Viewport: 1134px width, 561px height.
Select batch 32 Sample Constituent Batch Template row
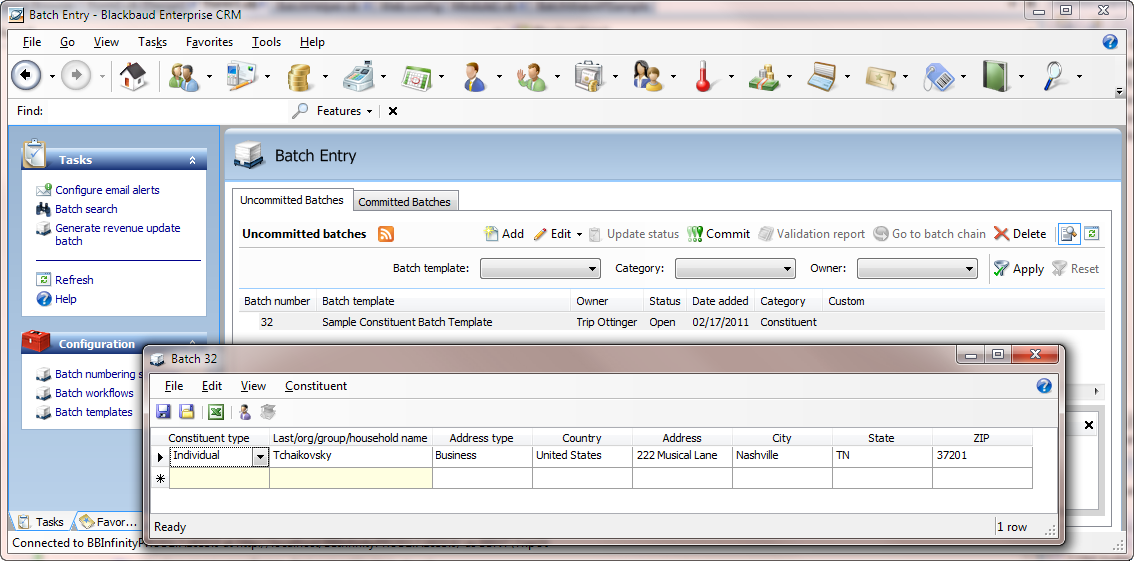(x=672, y=322)
